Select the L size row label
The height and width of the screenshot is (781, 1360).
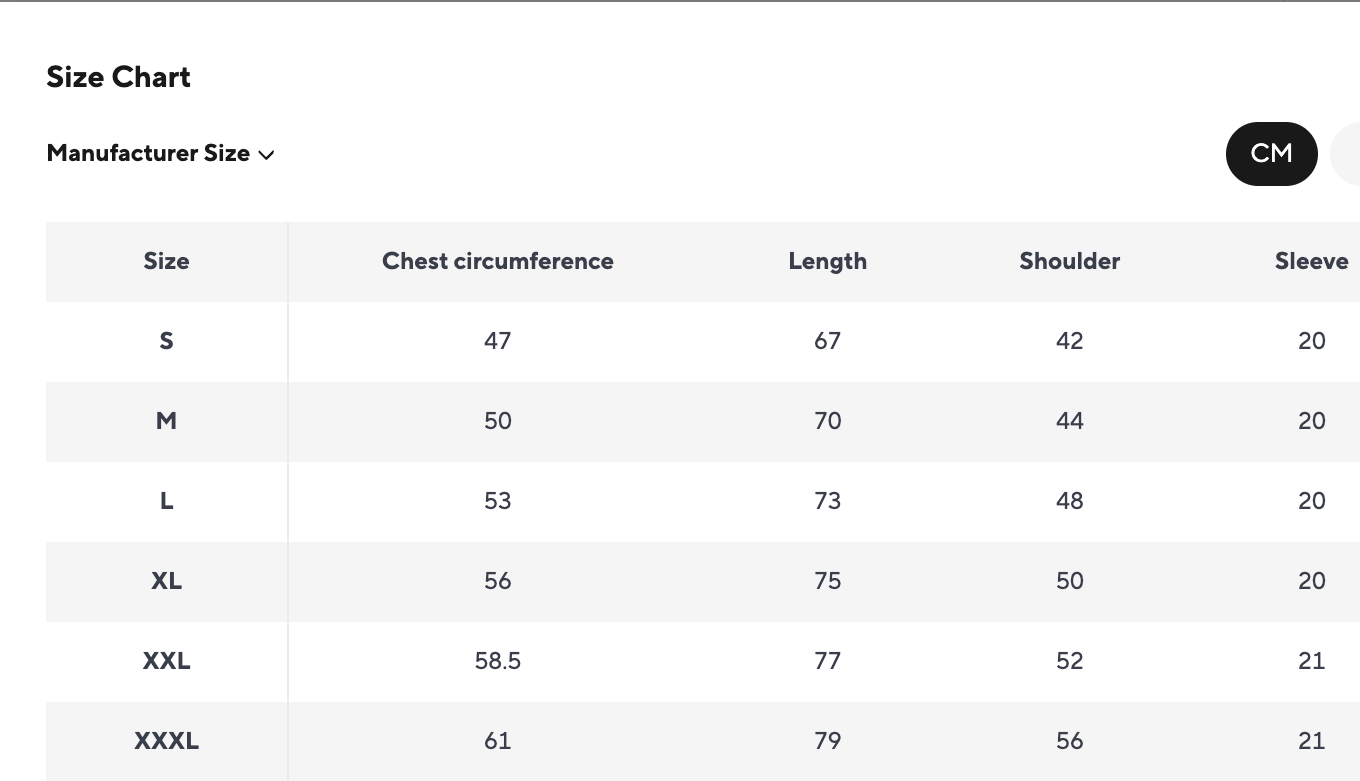coord(166,501)
